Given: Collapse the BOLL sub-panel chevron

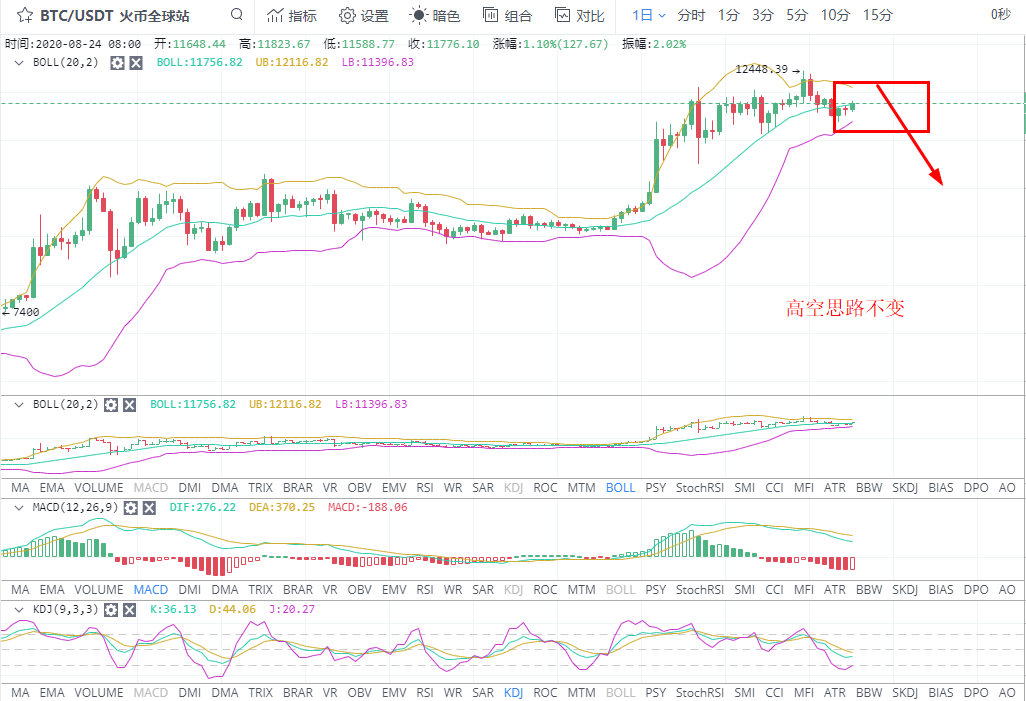Looking at the screenshot, I should tap(19, 405).
